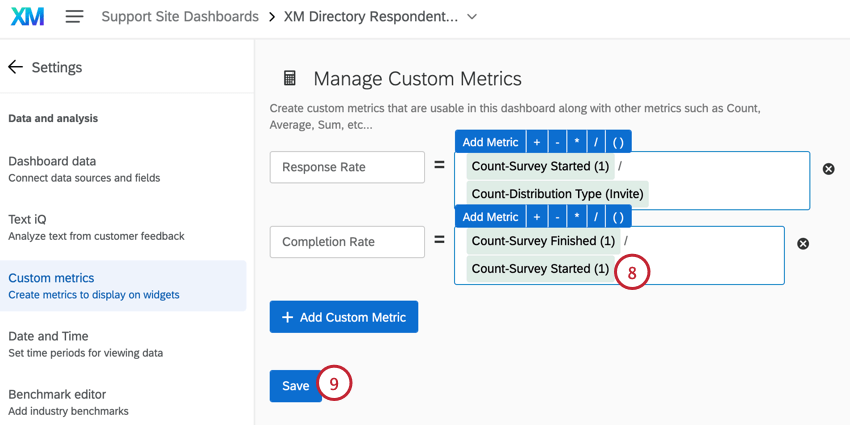Expand the XM Directory Respondent dropdown chevron
Image resolution: width=850 pixels, height=425 pixels.
[x=472, y=17]
